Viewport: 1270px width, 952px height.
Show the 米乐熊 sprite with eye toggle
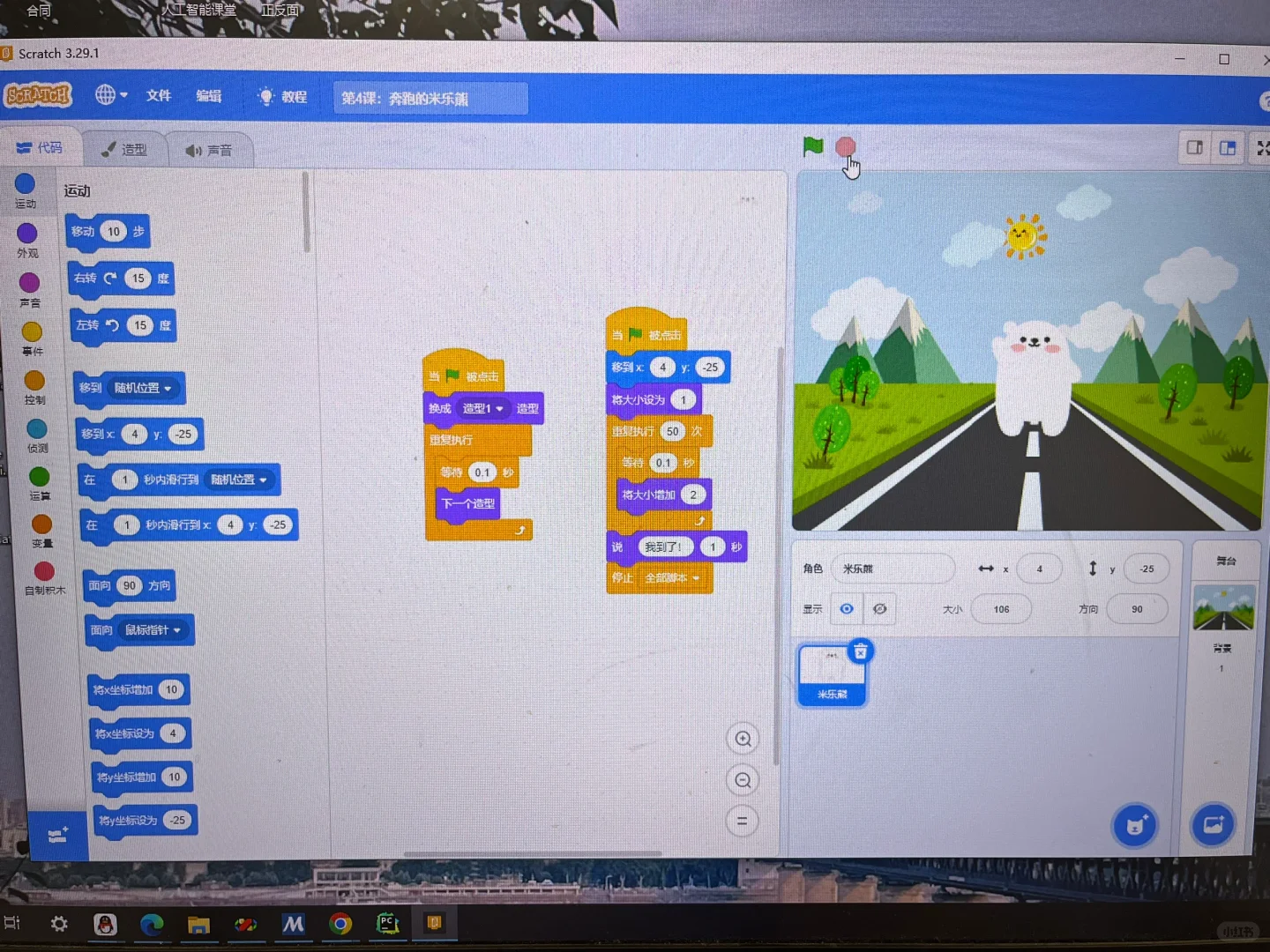pos(846,608)
